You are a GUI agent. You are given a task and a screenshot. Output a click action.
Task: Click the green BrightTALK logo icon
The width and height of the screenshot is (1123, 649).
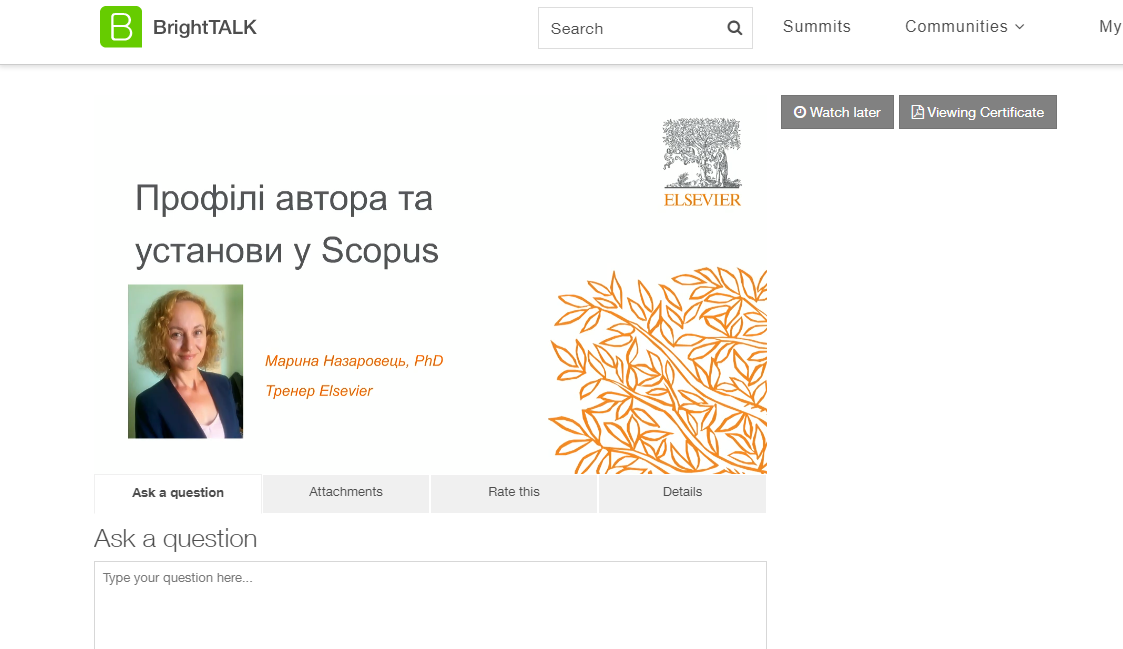(x=120, y=27)
